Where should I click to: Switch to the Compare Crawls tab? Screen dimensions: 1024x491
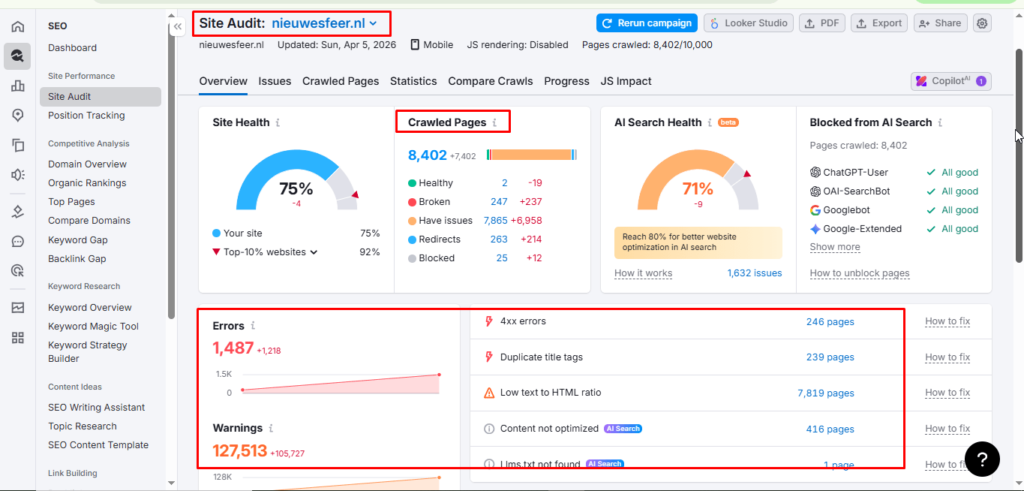(x=490, y=82)
